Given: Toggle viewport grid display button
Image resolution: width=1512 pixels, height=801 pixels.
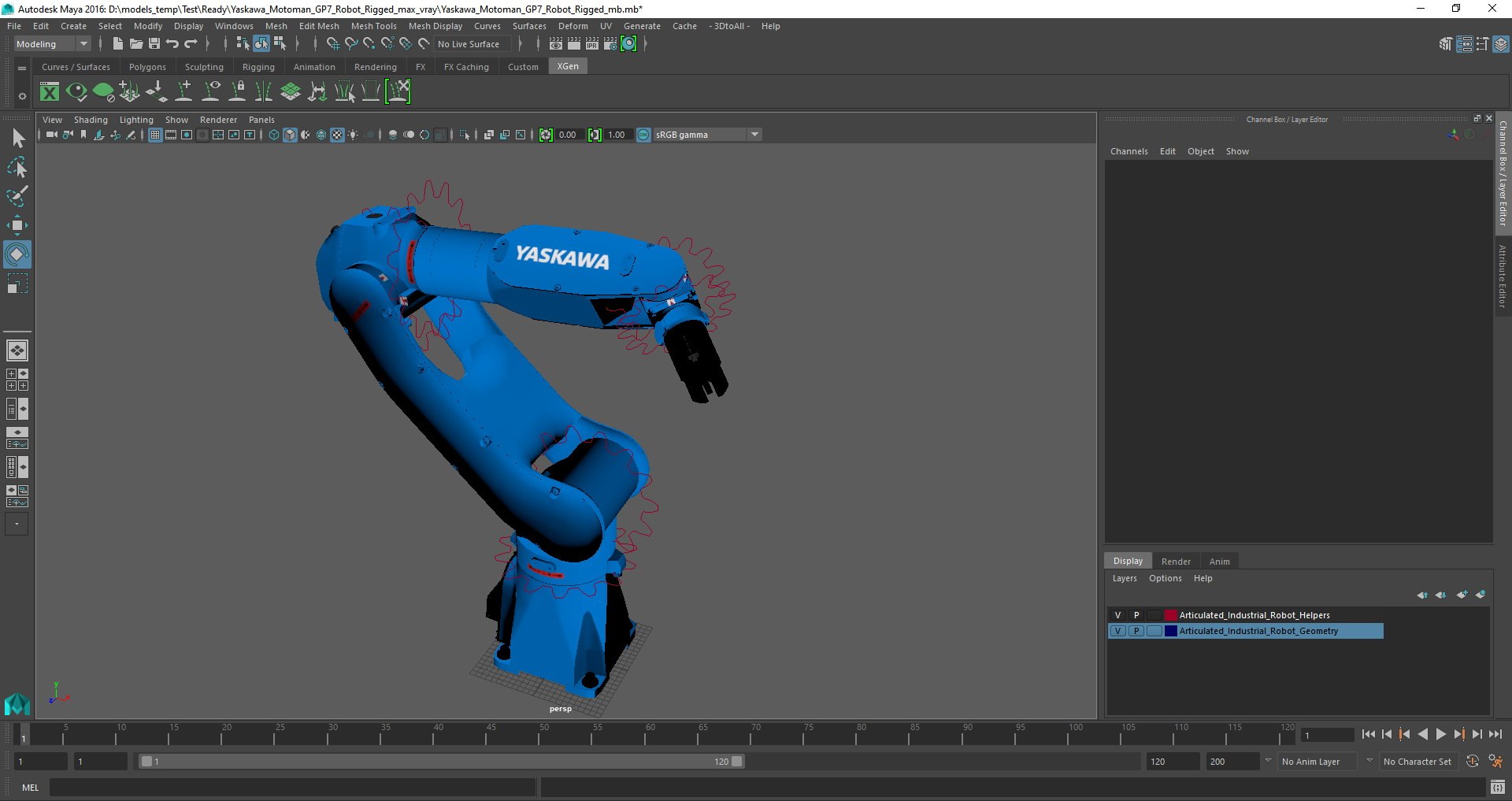Looking at the screenshot, I should (x=155, y=135).
